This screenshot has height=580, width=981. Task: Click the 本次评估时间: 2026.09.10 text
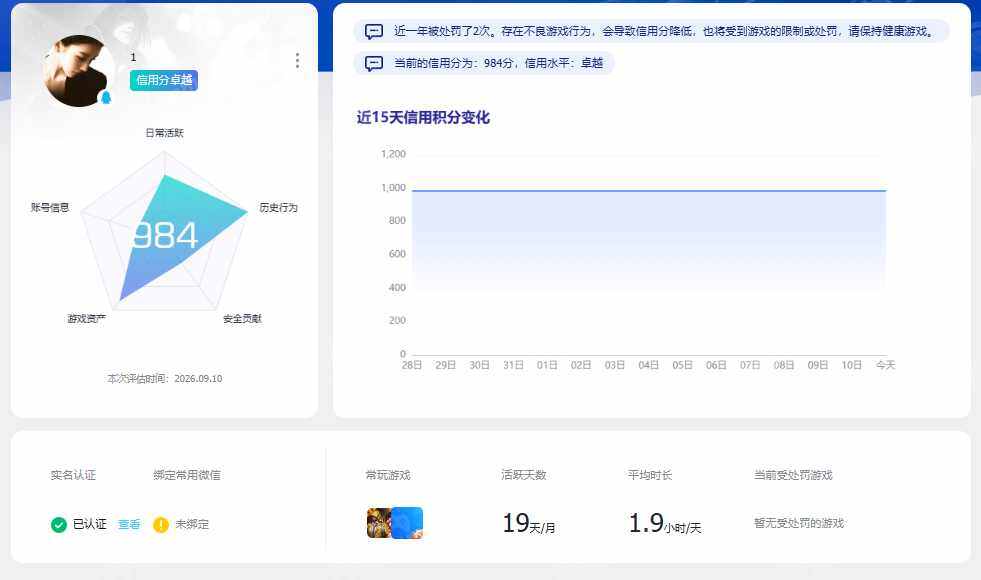[x=165, y=379]
